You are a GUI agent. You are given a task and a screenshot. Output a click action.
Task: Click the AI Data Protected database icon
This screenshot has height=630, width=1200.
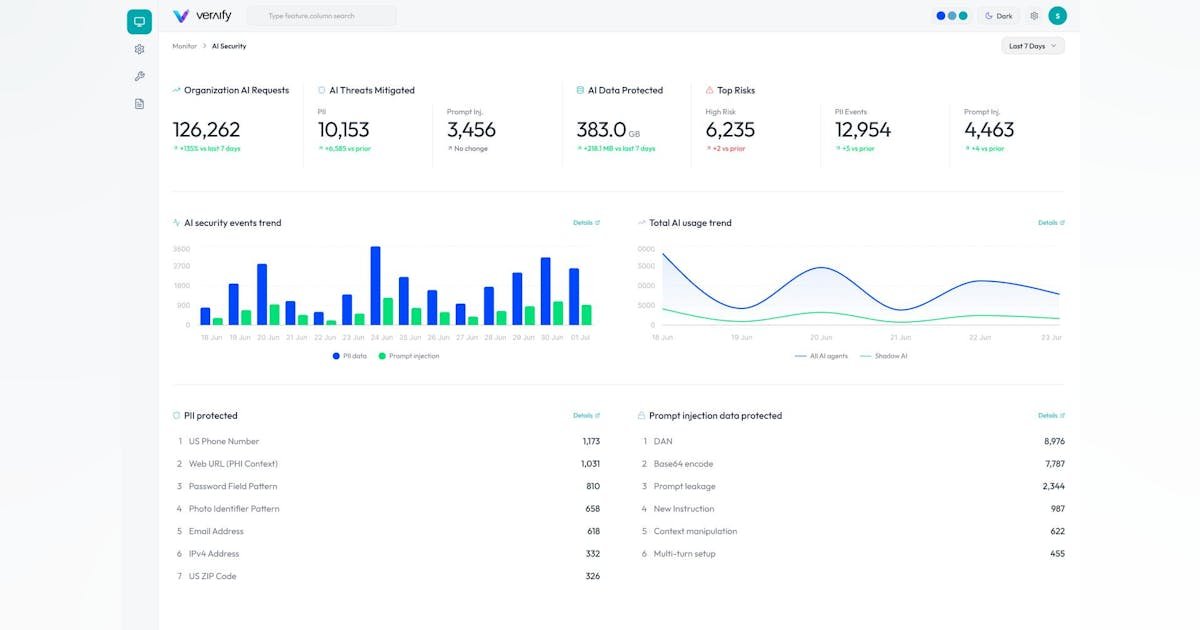[x=580, y=90]
